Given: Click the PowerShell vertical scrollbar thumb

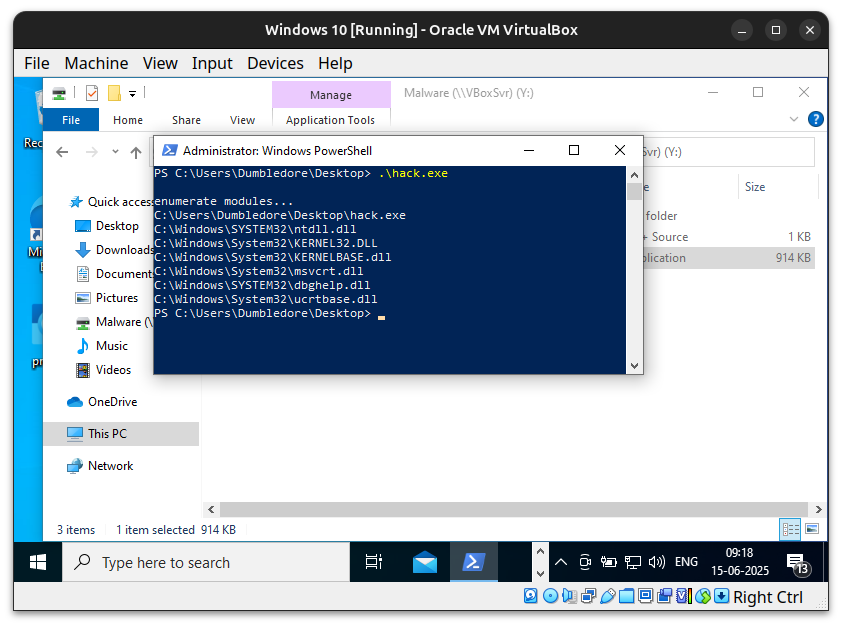Looking at the screenshot, I should 634,192.
